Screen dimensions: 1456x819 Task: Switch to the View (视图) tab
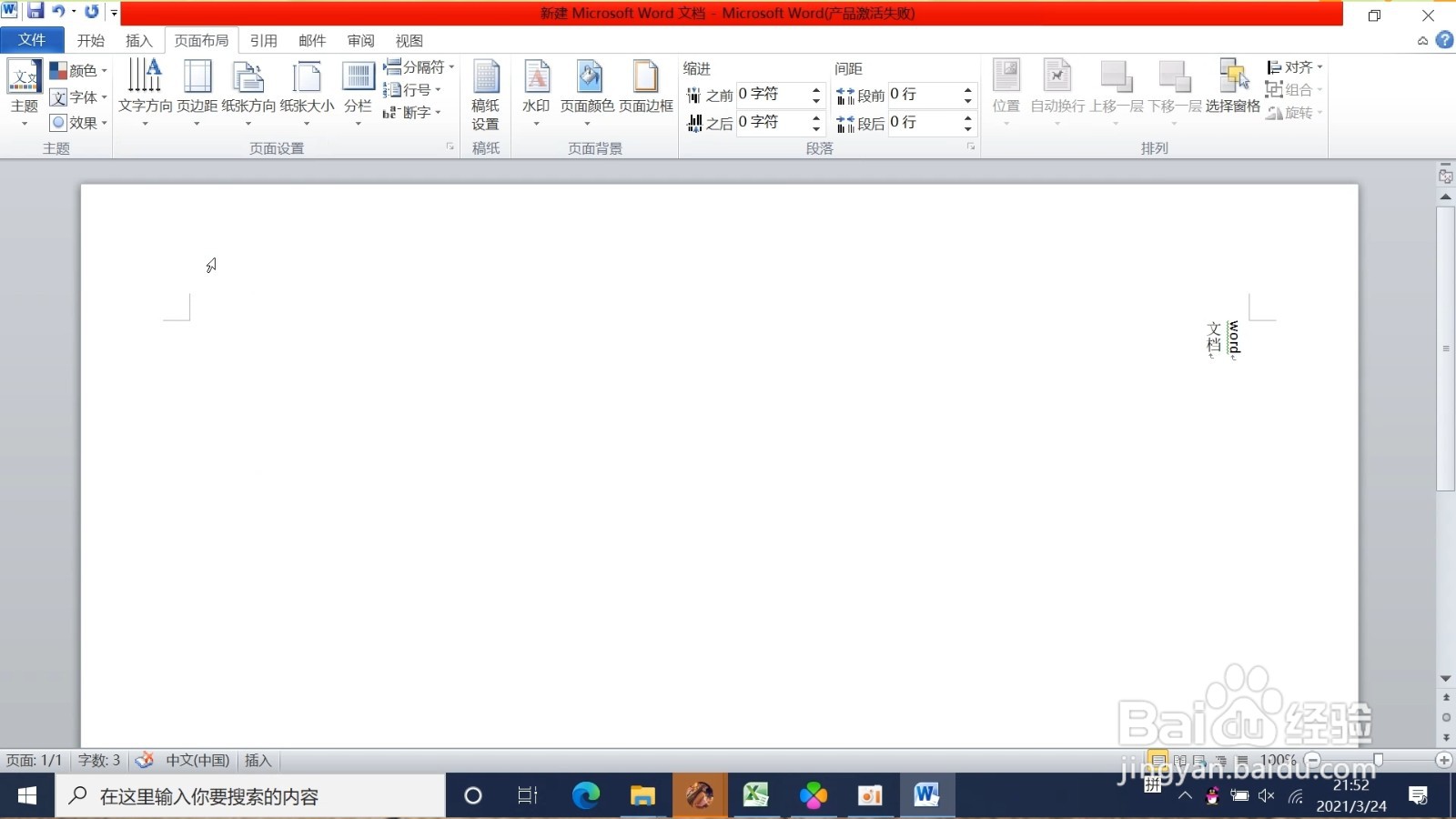click(409, 40)
